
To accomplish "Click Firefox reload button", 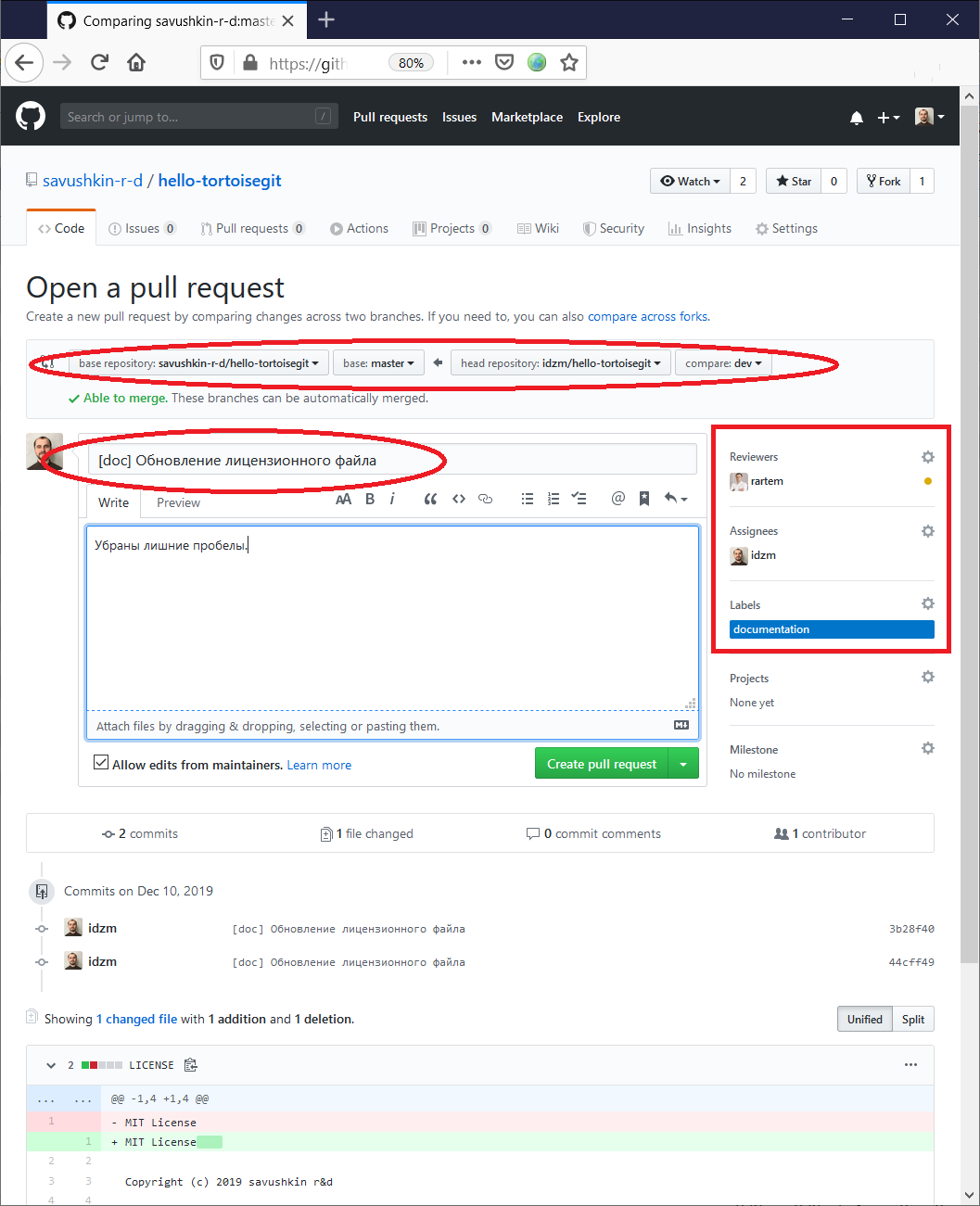I will [99, 62].
